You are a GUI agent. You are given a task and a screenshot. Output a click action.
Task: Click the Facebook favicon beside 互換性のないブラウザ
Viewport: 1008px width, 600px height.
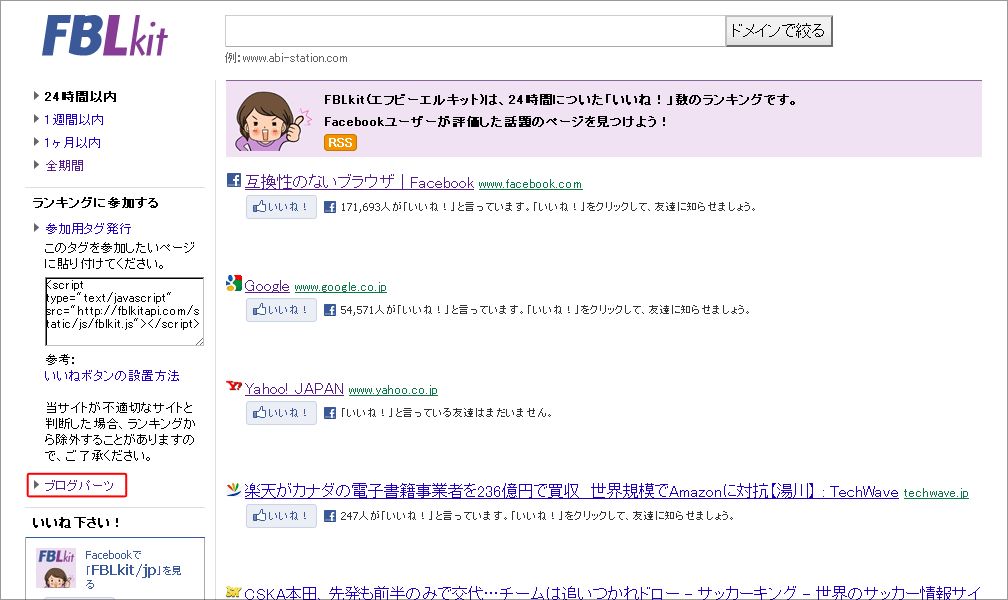click(x=234, y=180)
